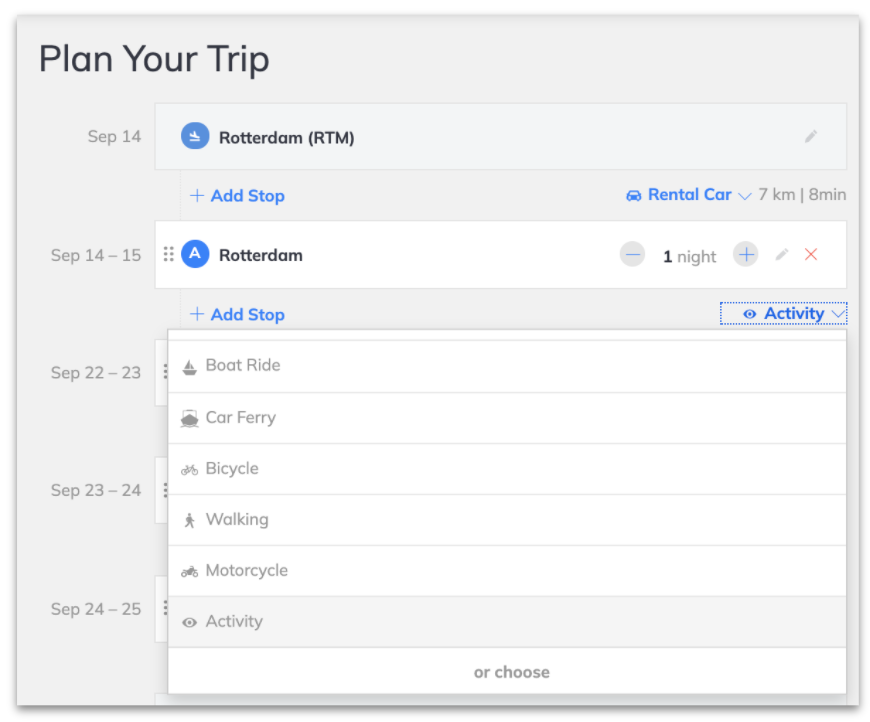The height and width of the screenshot is (722, 870).
Task: Click the drag handle next to Rotterdam stop
Action: click(x=168, y=255)
